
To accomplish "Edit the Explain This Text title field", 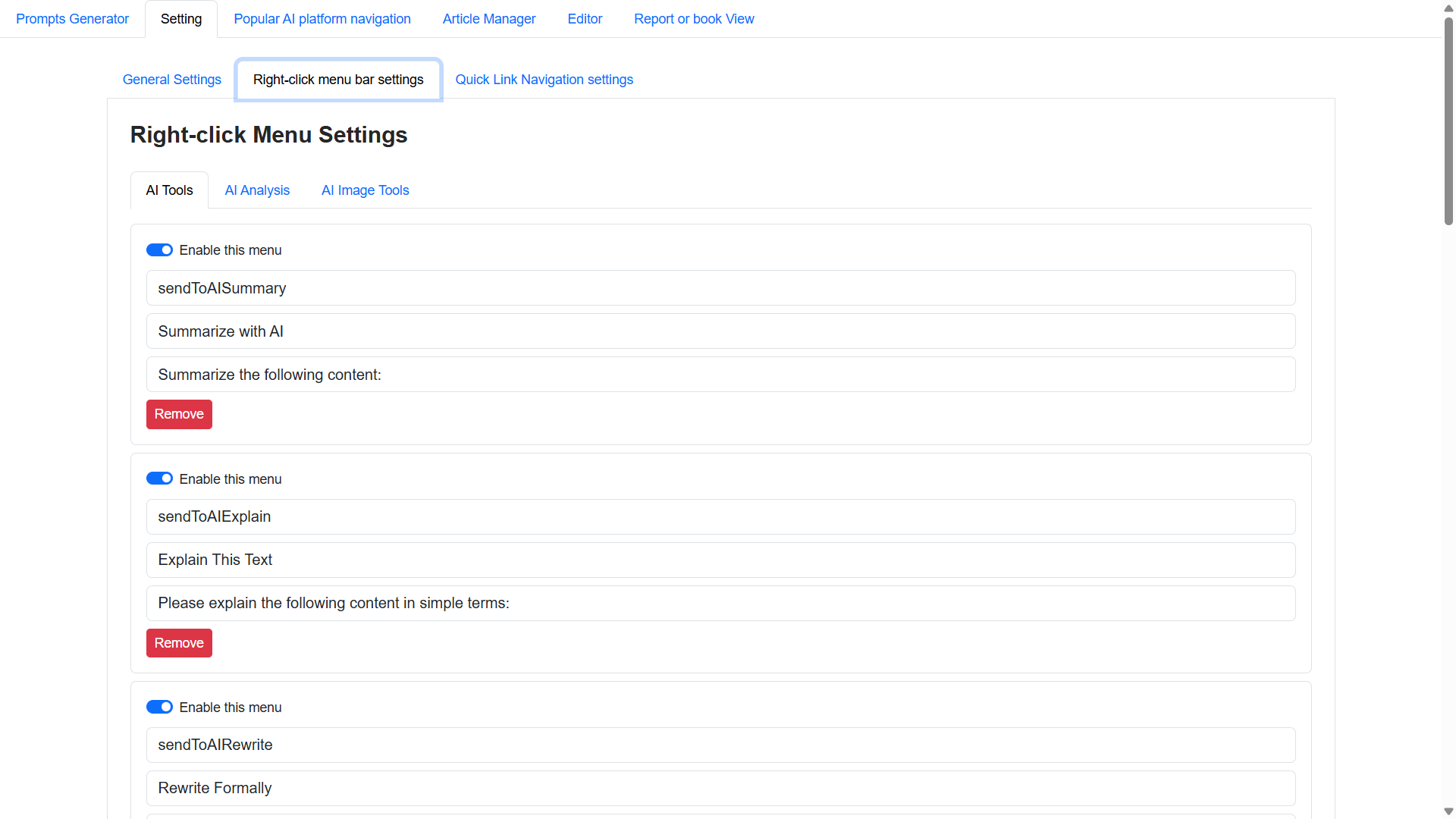I will [x=720, y=560].
